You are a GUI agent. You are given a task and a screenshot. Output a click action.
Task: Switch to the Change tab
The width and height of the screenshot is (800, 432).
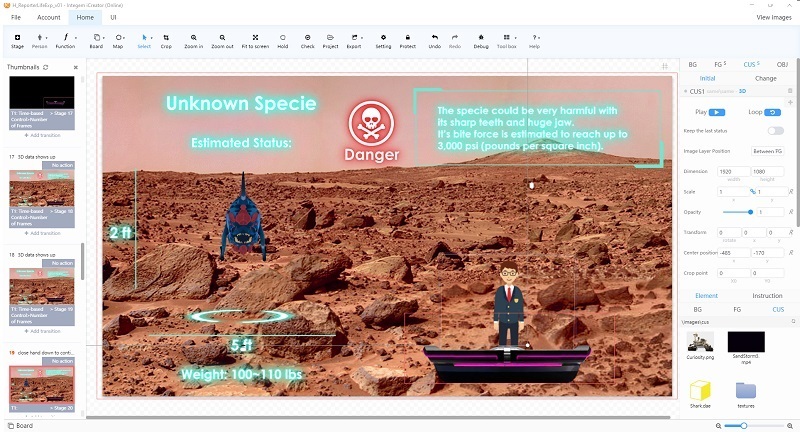765,79
